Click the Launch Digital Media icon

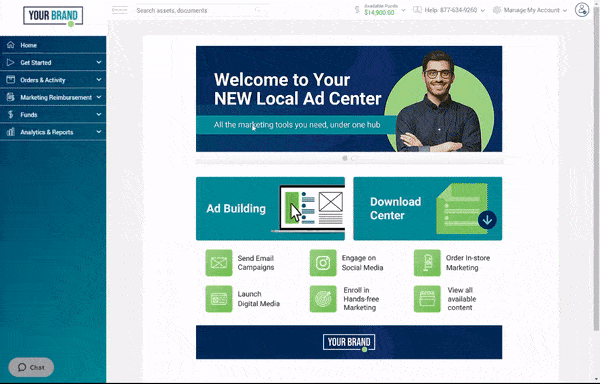click(219, 299)
